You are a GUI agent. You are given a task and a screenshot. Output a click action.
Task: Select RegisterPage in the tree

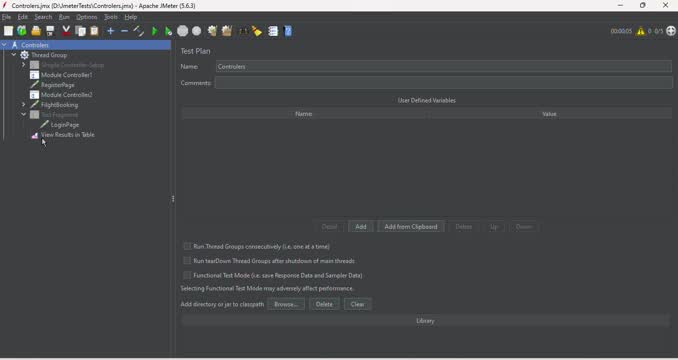coord(58,85)
